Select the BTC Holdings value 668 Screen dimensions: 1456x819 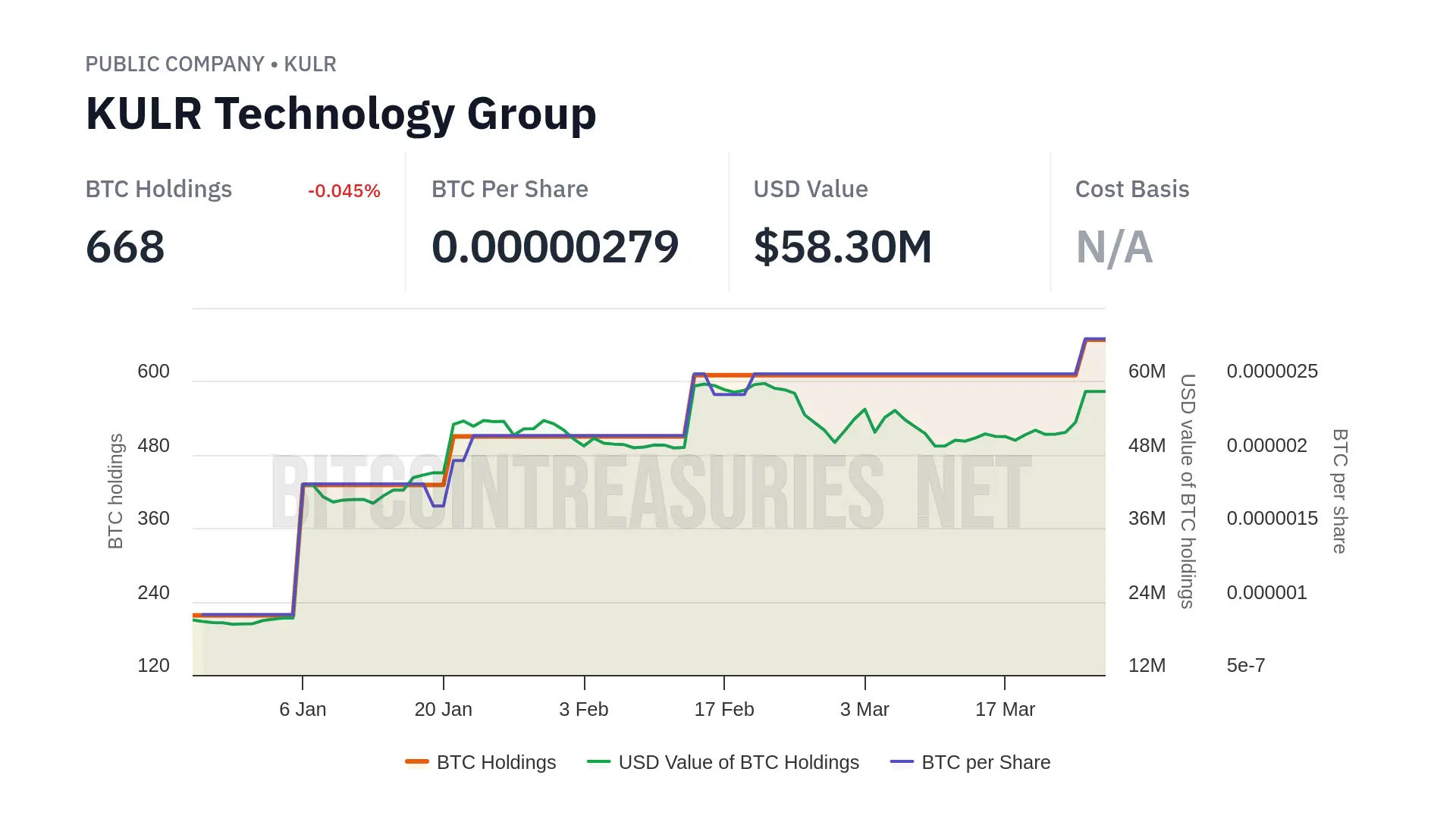click(125, 247)
